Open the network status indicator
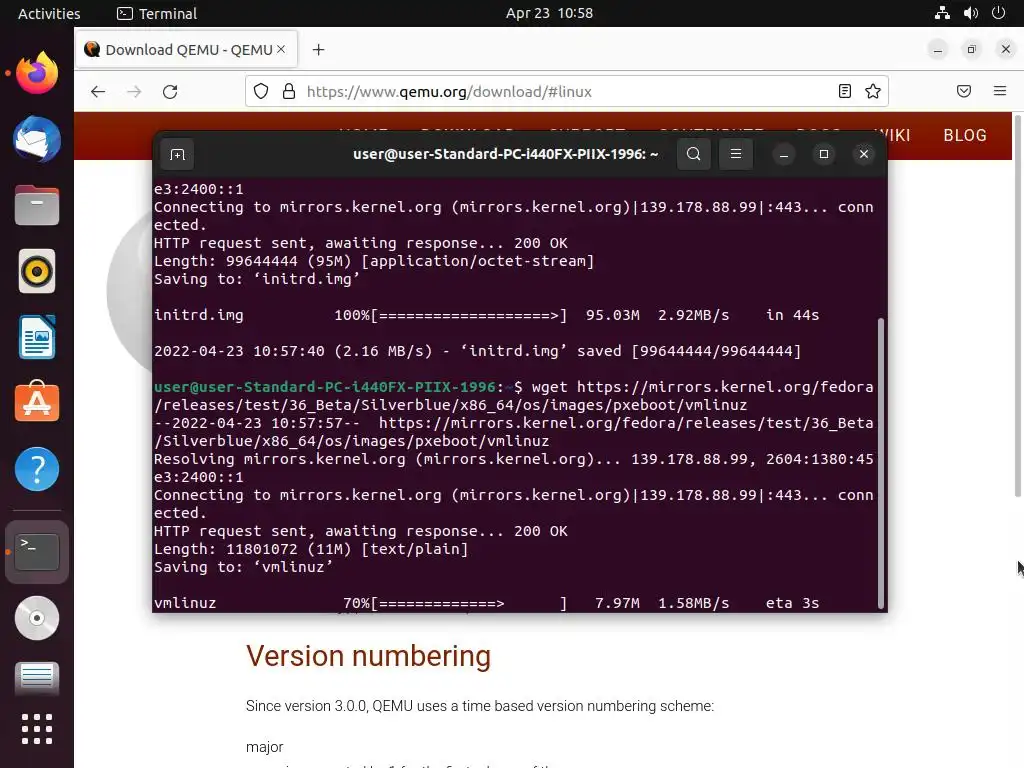Image resolution: width=1024 pixels, height=768 pixels. click(942, 13)
